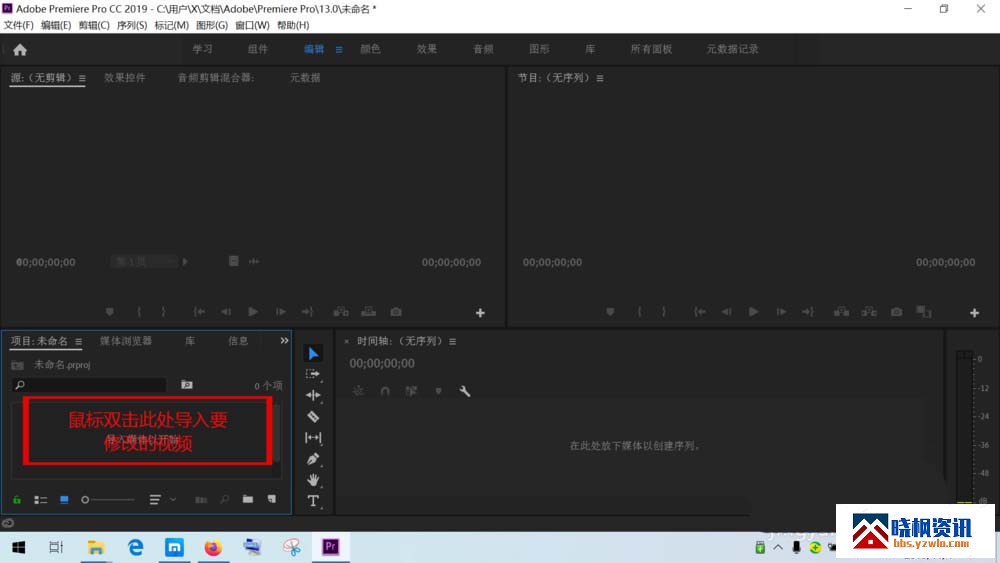Switch to 效果控件 tab

point(125,78)
